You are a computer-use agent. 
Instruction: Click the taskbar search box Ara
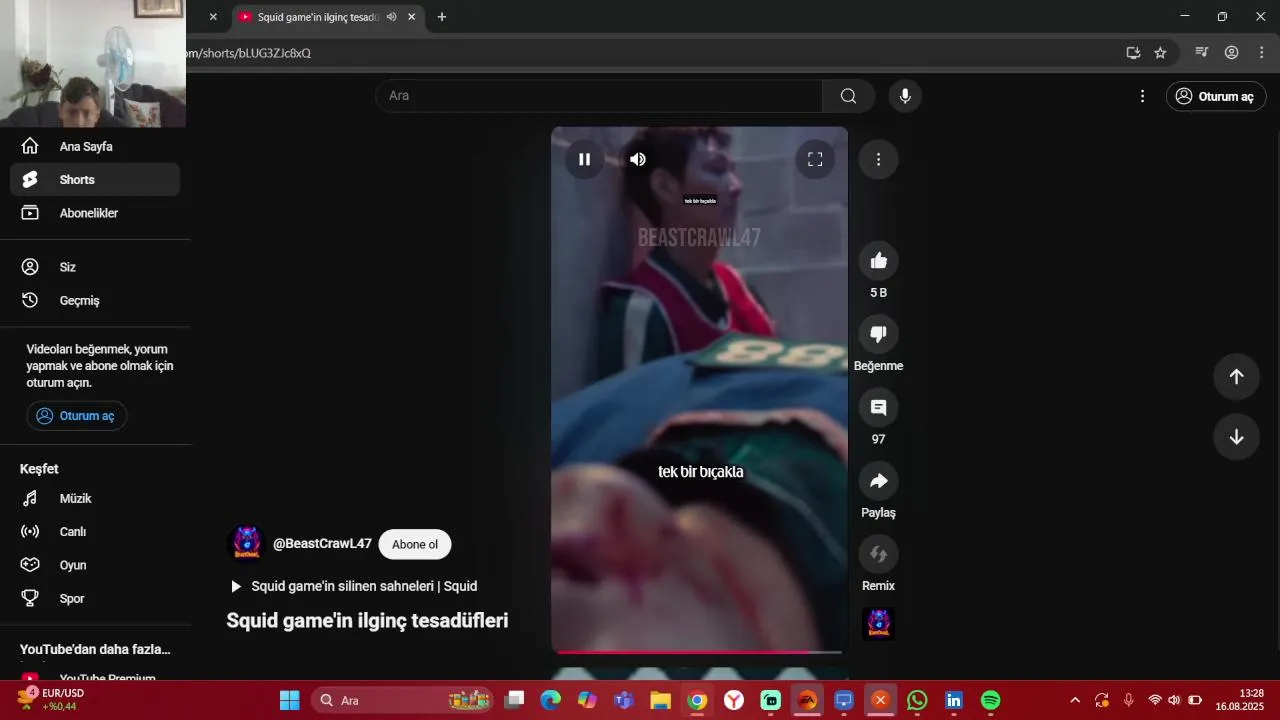point(403,700)
